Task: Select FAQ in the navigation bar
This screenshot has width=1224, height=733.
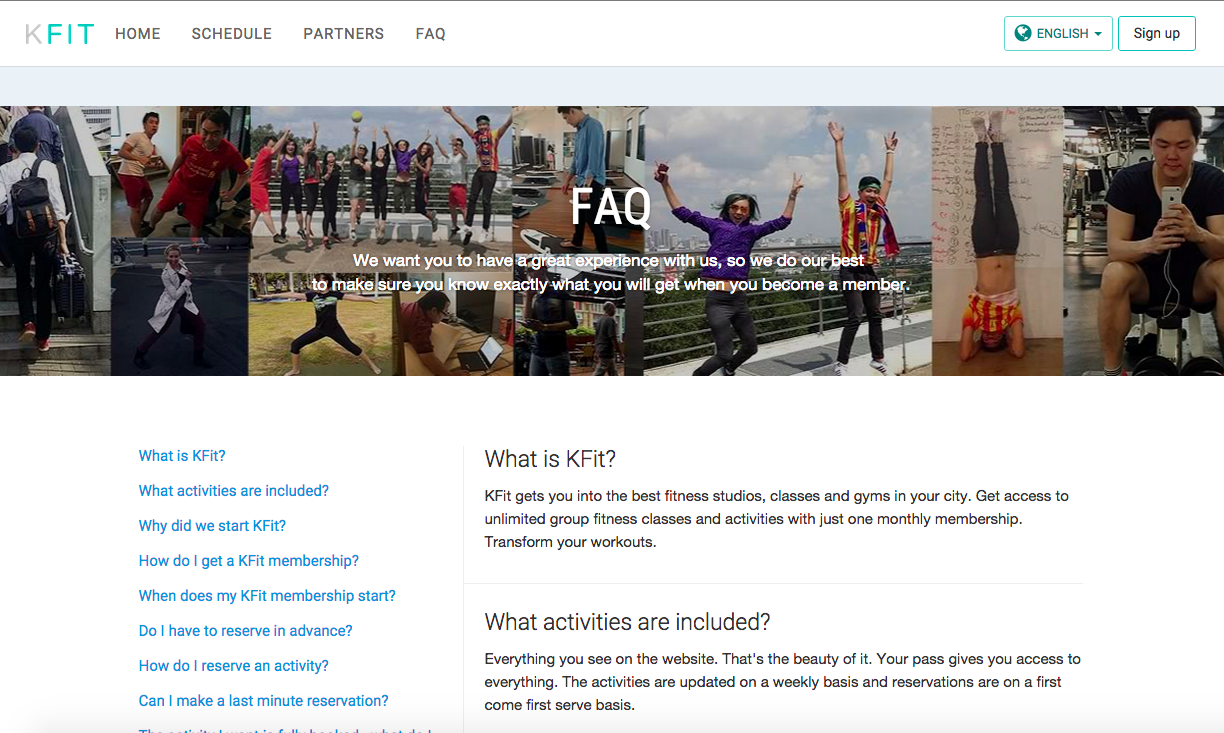Action: click(431, 34)
